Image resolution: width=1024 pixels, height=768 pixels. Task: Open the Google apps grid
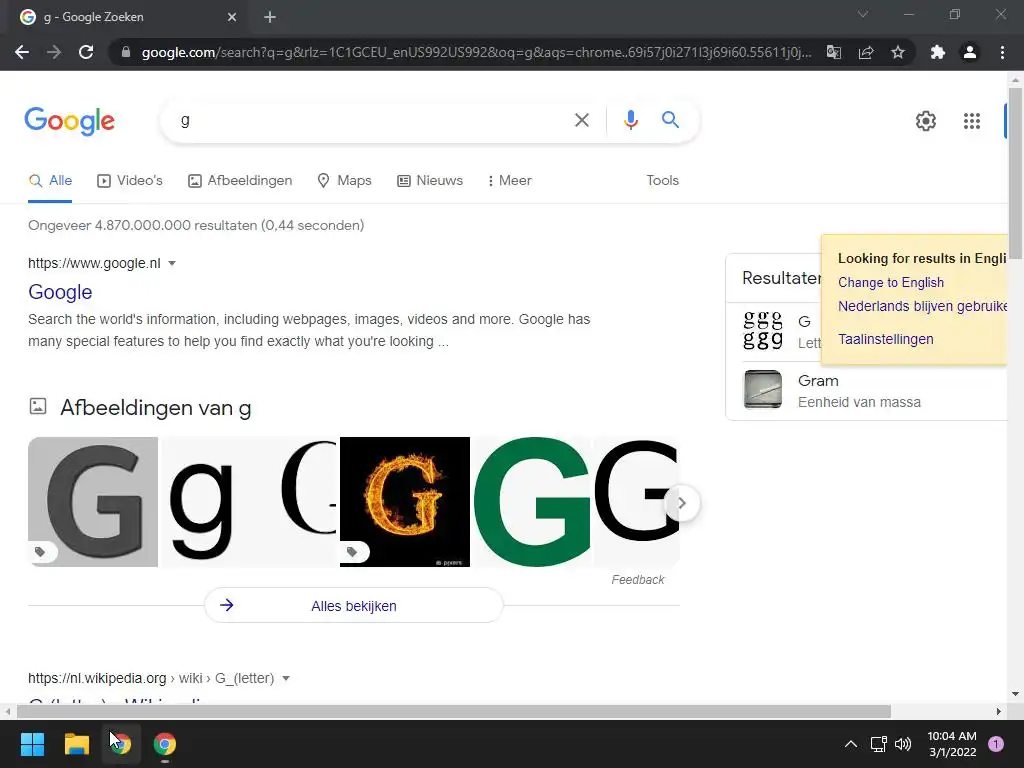(972, 121)
